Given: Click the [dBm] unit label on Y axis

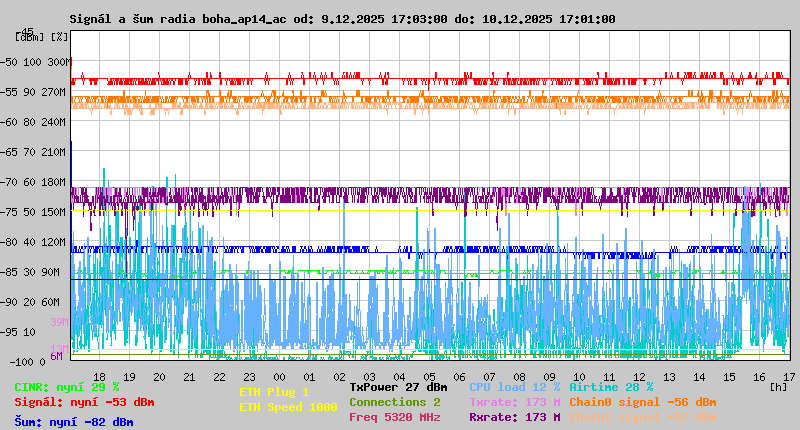Looking at the screenshot, I should click(x=29, y=37).
